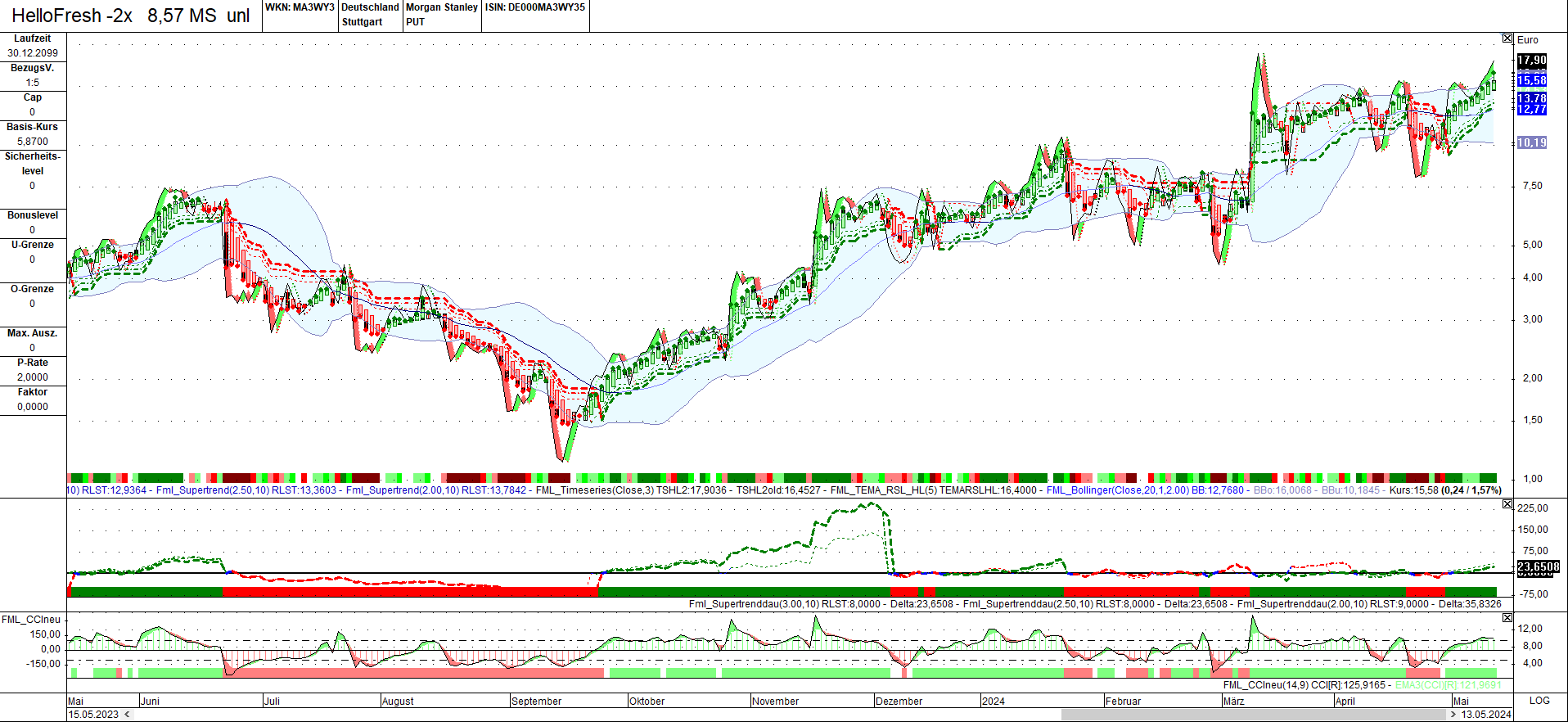
Task: Click the start date 15.05.2023
Action: click(93, 715)
